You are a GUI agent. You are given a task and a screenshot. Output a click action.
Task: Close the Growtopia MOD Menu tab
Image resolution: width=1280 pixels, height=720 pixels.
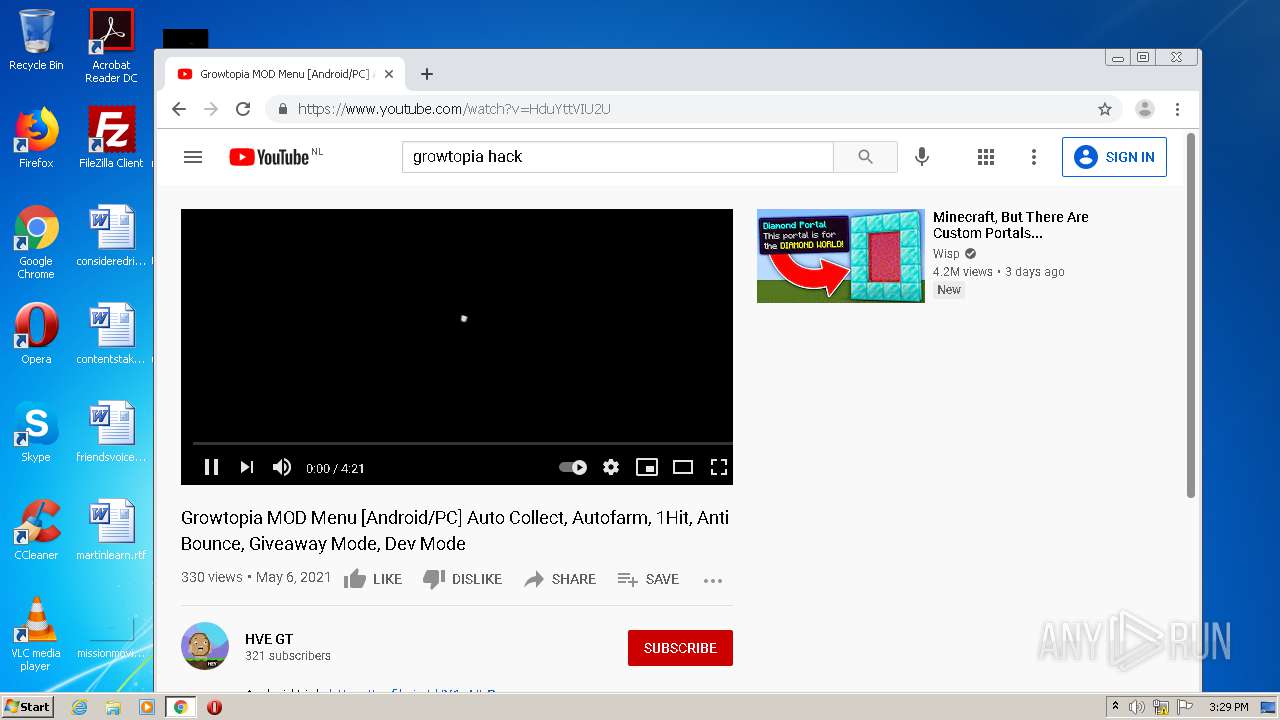tap(389, 74)
